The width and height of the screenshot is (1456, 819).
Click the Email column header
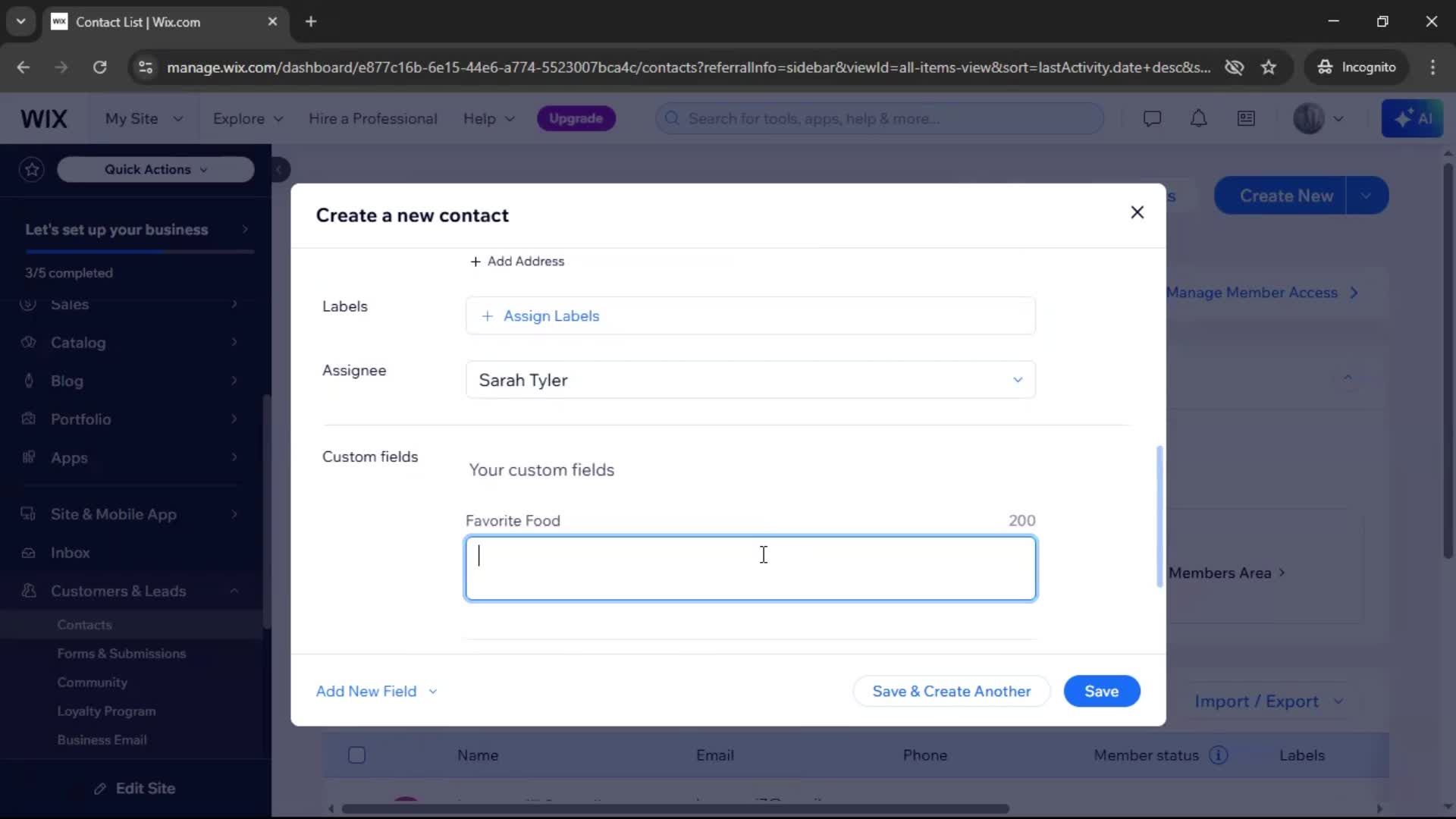[714, 755]
